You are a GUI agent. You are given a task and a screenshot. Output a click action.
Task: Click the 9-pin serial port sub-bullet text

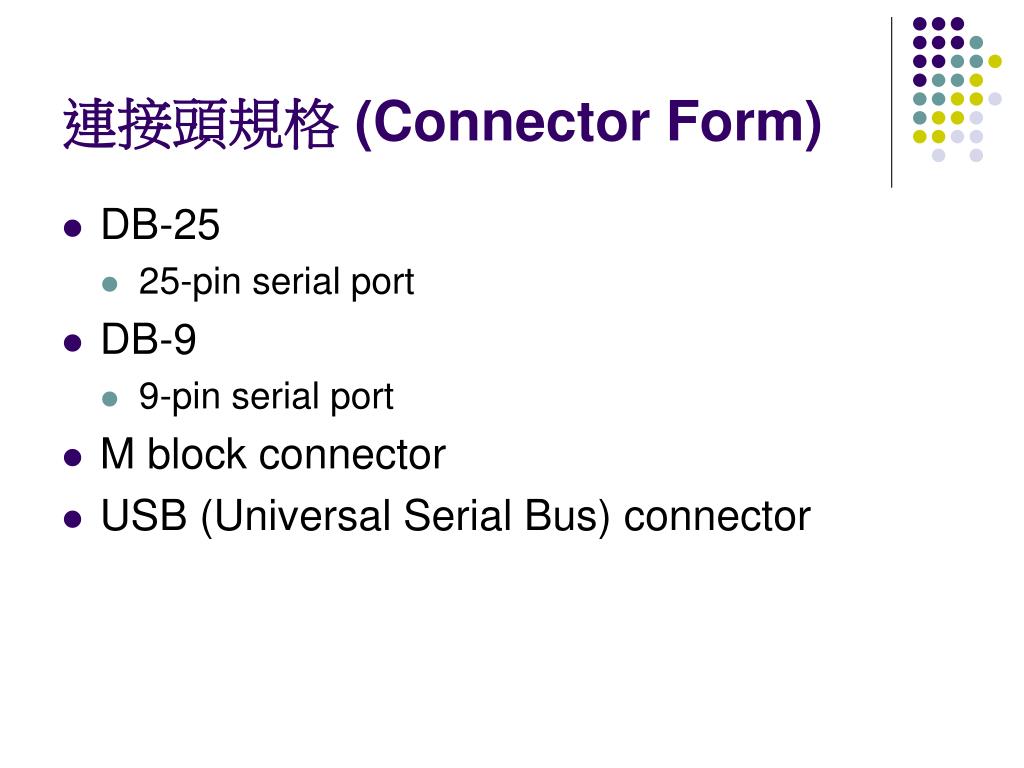click(x=266, y=397)
